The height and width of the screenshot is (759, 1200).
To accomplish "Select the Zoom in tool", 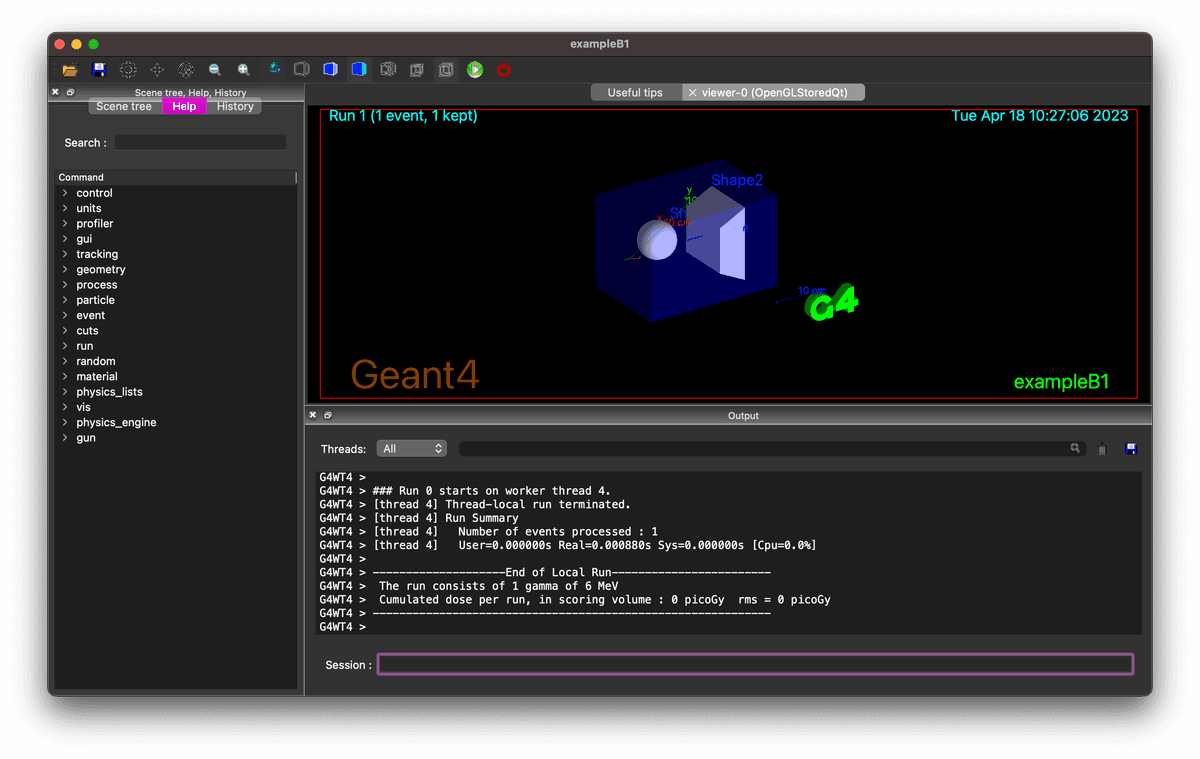I will [244, 70].
